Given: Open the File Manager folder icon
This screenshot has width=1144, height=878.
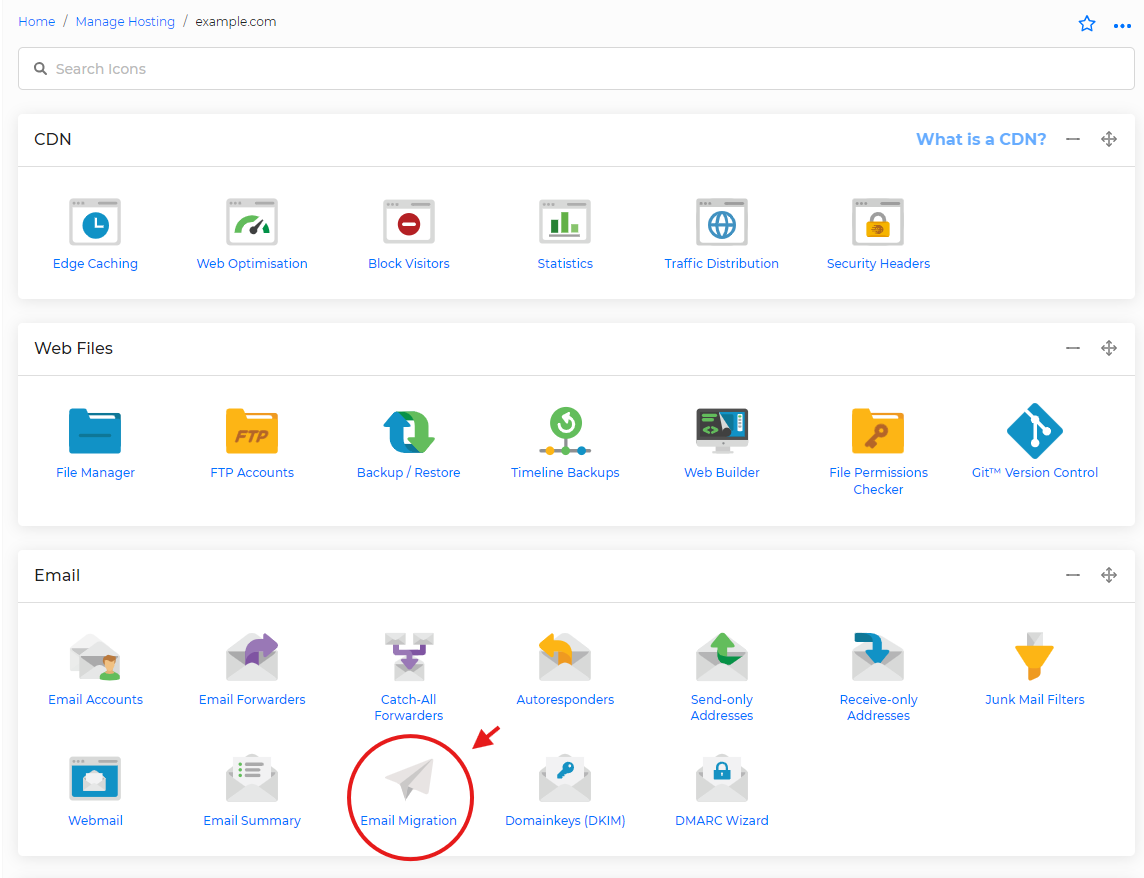Looking at the screenshot, I should click(x=95, y=431).
